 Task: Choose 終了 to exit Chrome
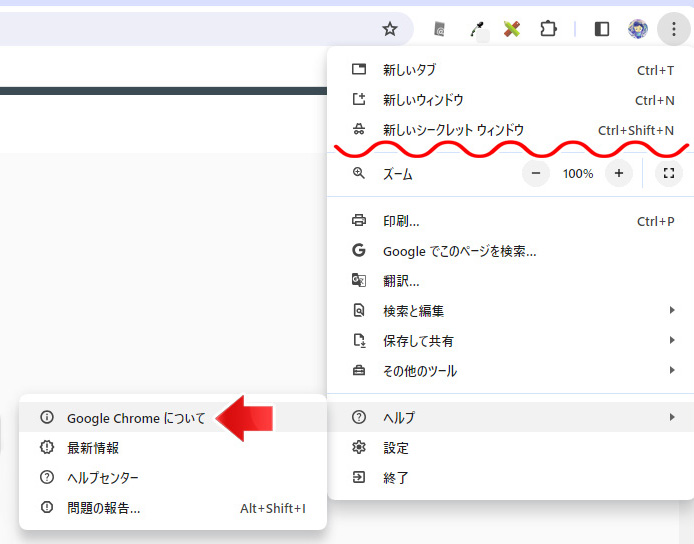click(511, 478)
